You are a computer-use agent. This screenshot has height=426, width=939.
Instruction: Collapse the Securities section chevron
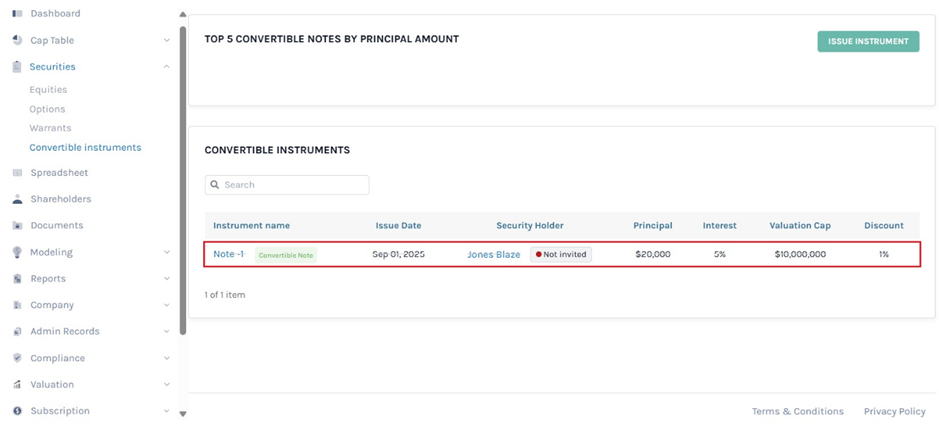pos(166,67)
